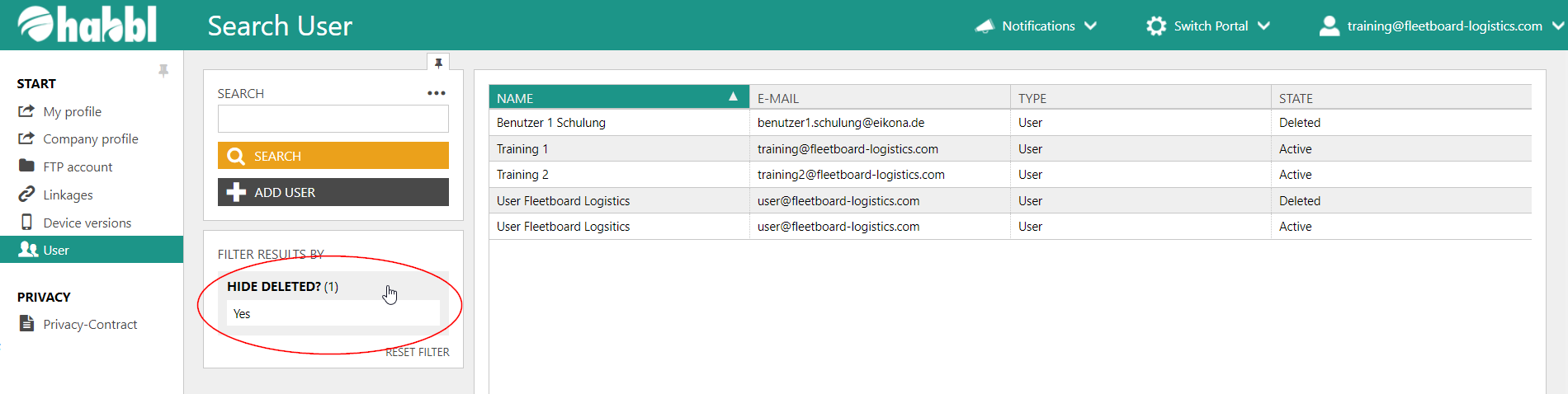Click the Switch Portal gear icon
Image resolution: width=1568 pixels, height=394 pixels.
[x=1156, y=26]
